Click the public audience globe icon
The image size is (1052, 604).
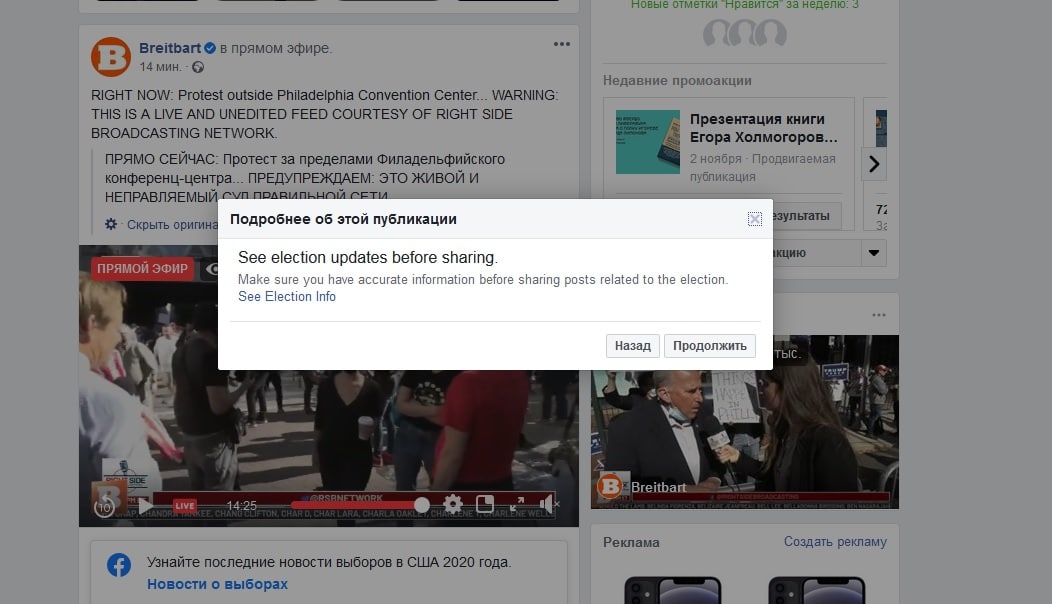click(198, 67)
